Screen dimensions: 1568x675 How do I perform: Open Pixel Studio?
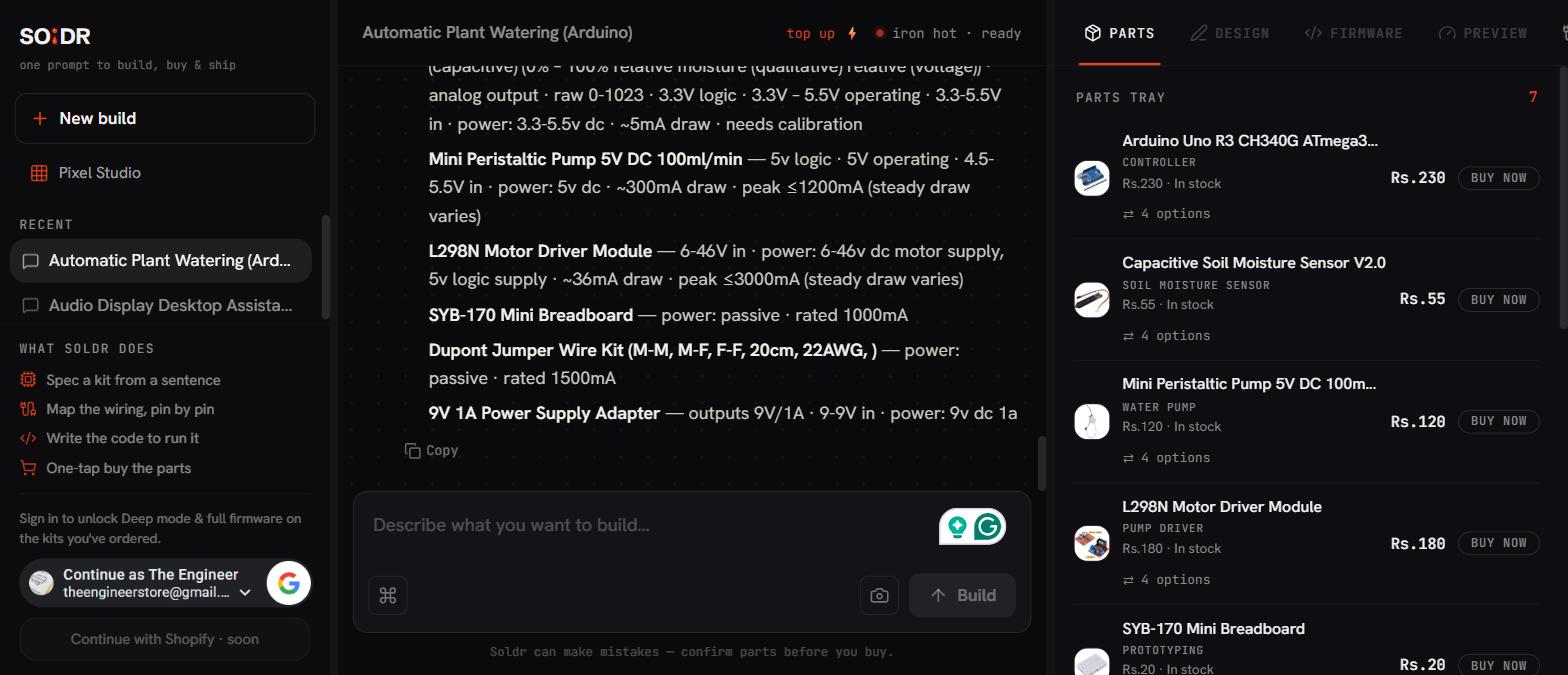[99, 173]
